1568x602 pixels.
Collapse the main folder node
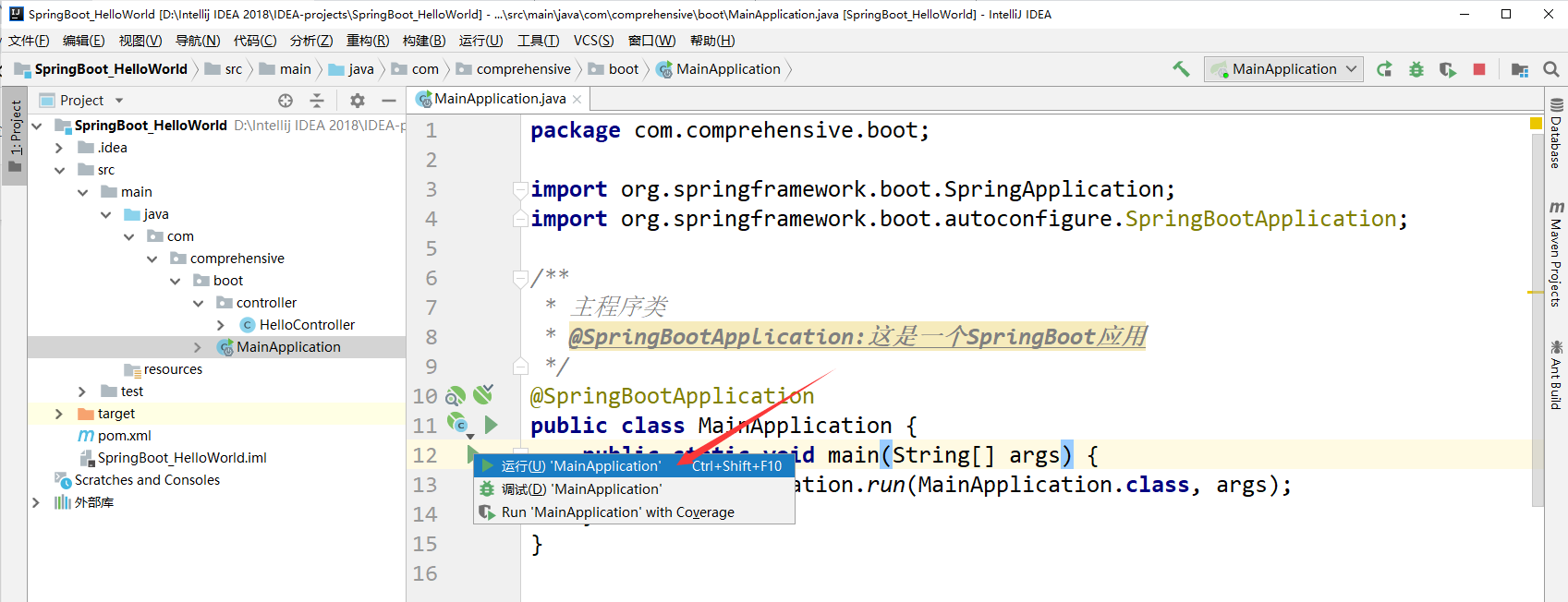pyautogui.click(x=82, y=192)
